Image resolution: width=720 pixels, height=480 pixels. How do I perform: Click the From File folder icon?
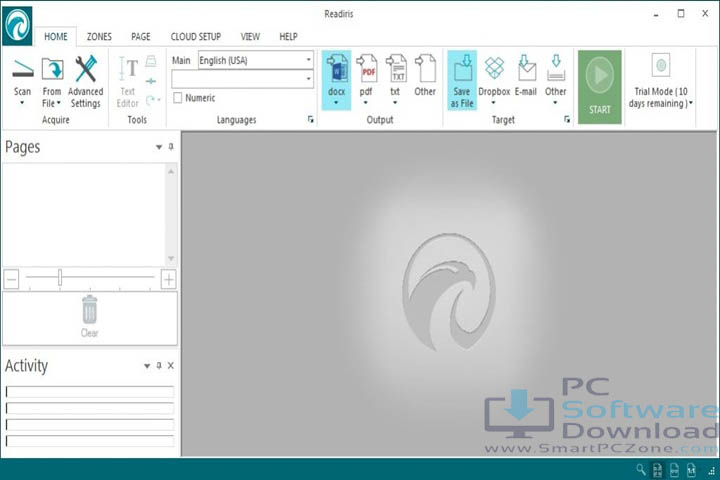pos(52,69)
